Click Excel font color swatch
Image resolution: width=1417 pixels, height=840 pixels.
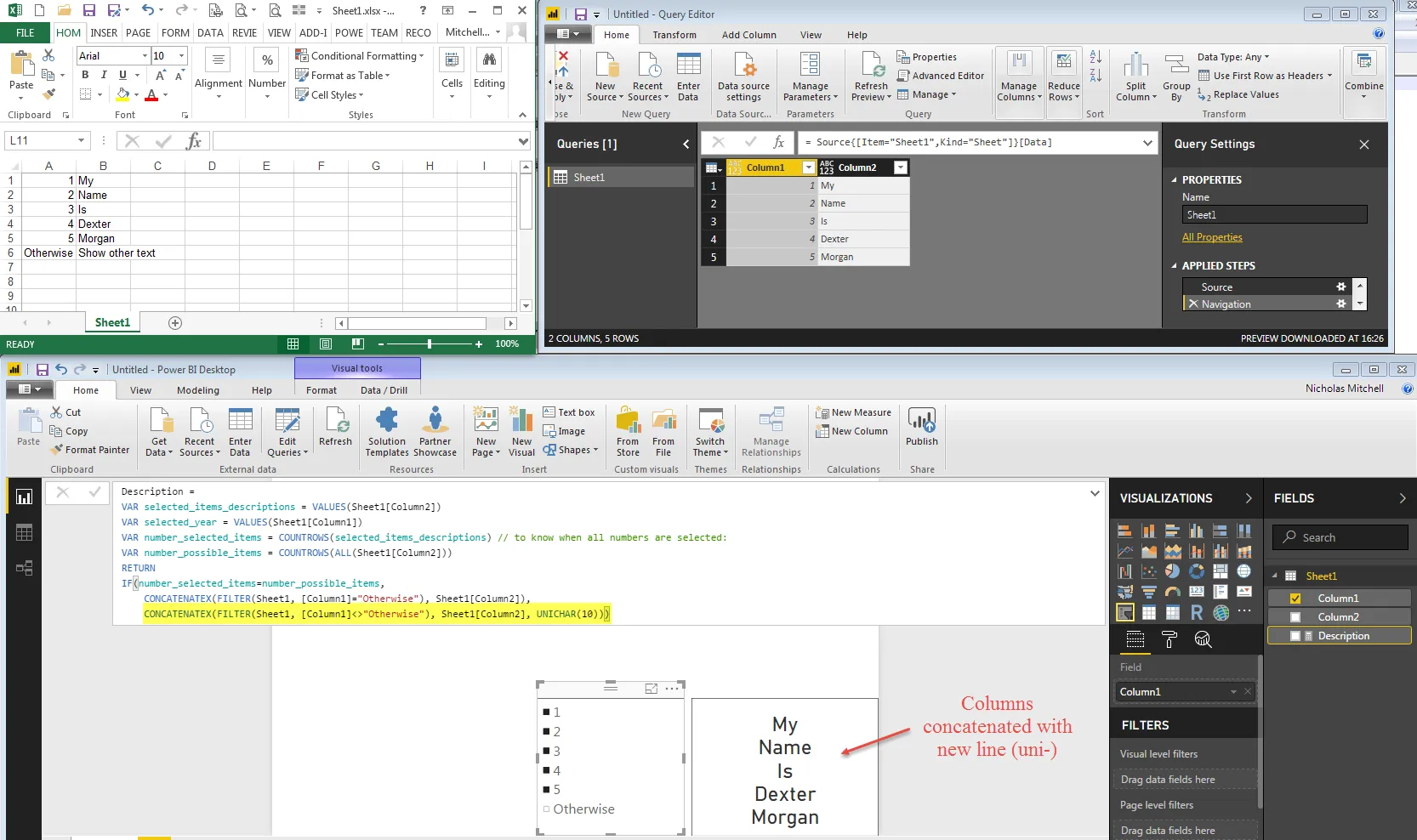[151, 94]
